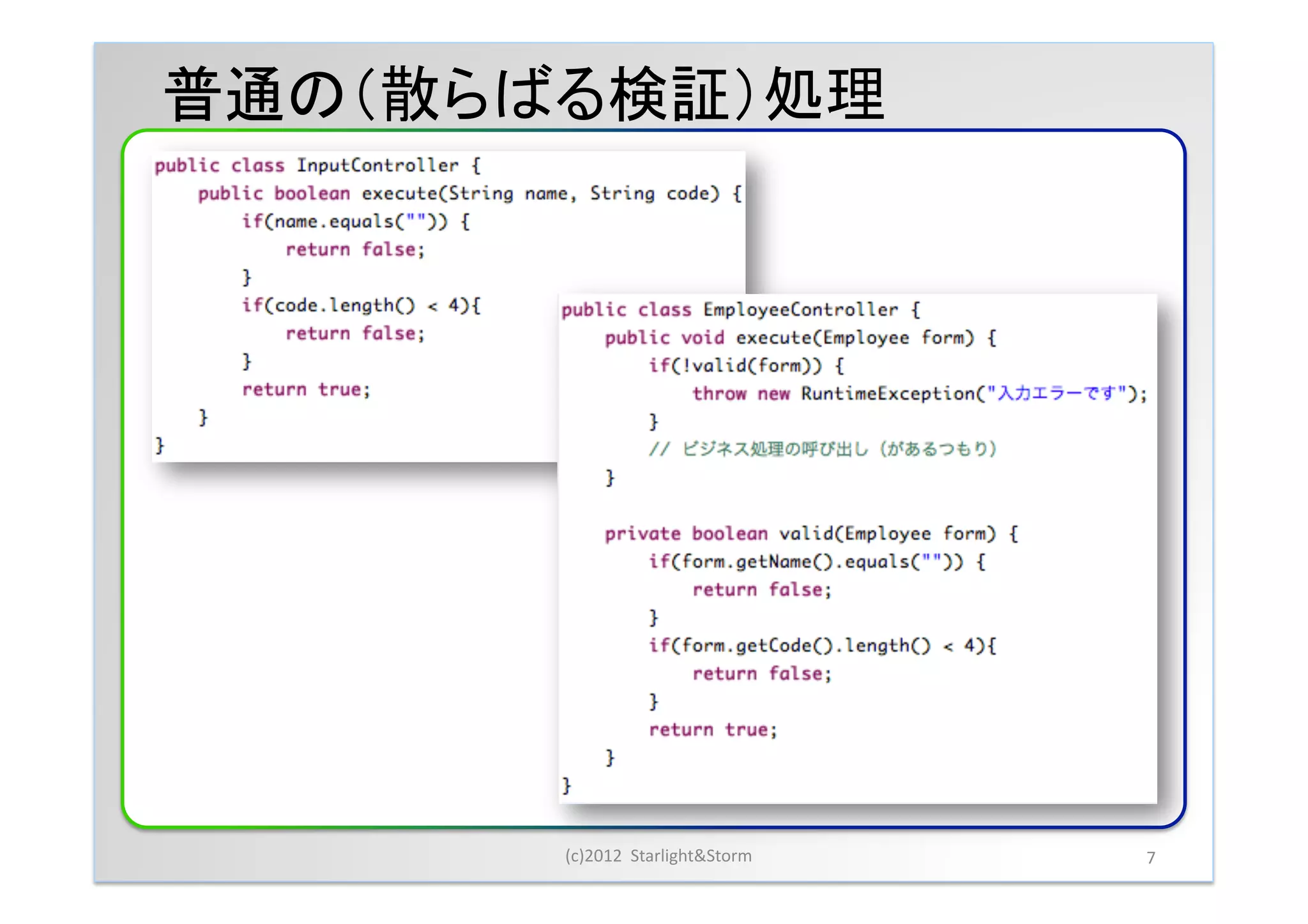This screenshot has height=924, width=1308.
Task: Click the line 'if(form.getName().equals("")) {'
Action: pos(817,562)
